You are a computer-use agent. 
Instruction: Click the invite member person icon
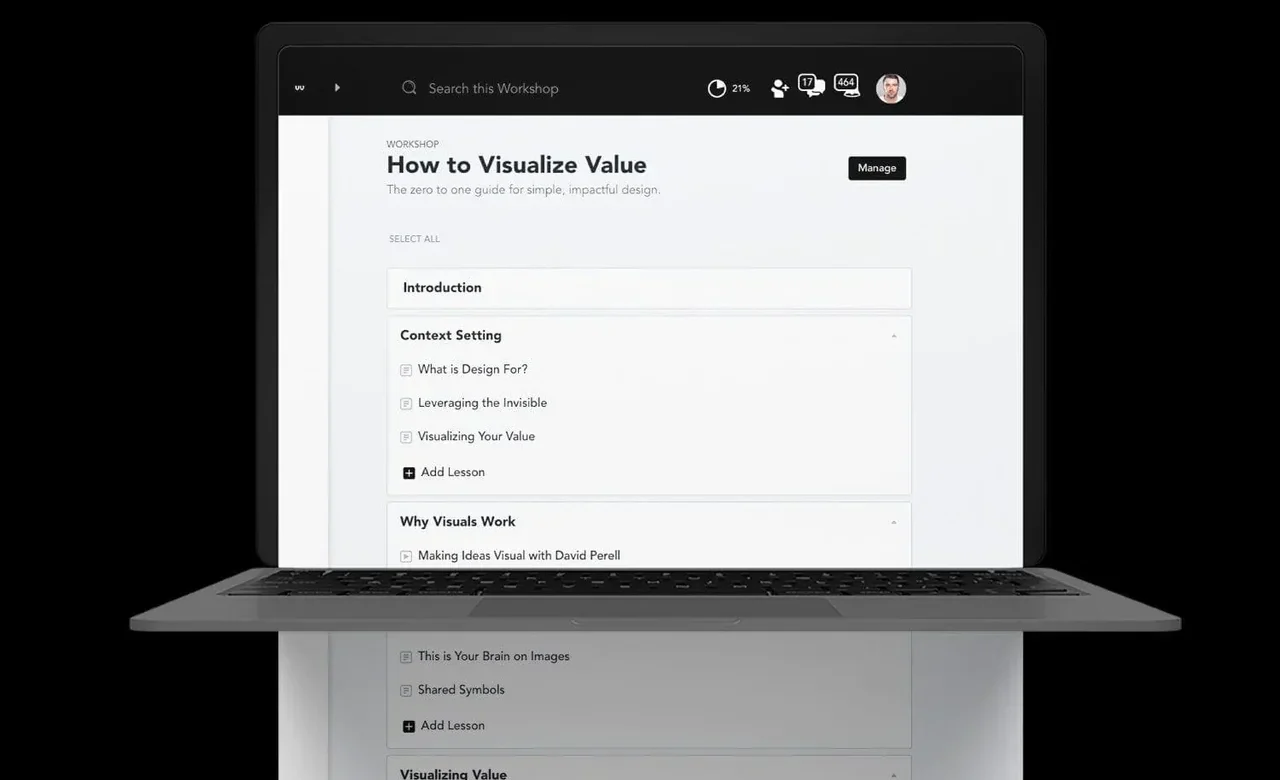pyautogui.click(x=779, y=88)
